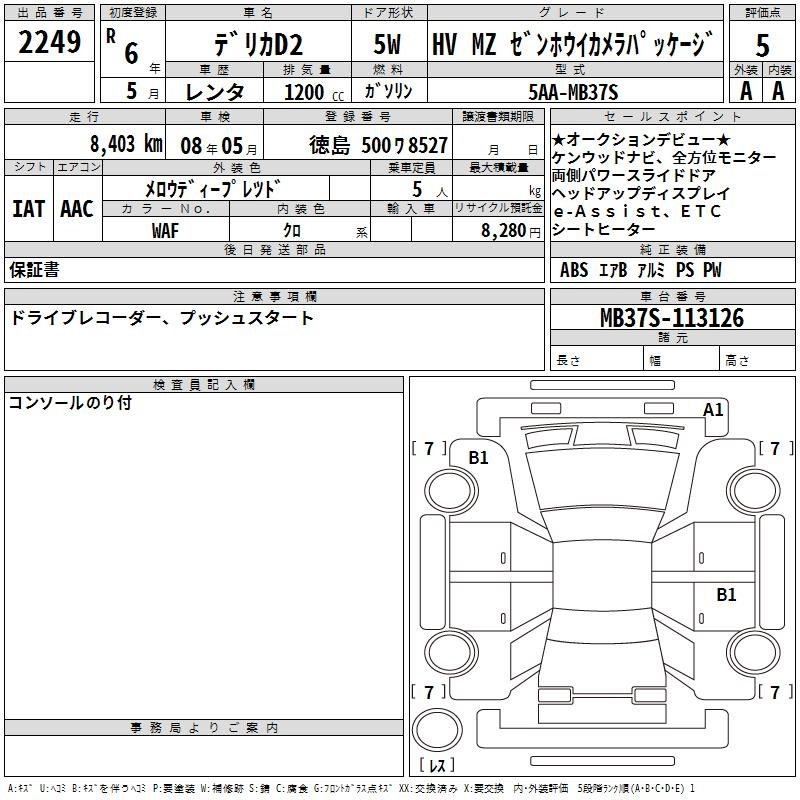Screen dimensions: 800x800
Task: Click seating capacity 5 人
Action: 429,189
